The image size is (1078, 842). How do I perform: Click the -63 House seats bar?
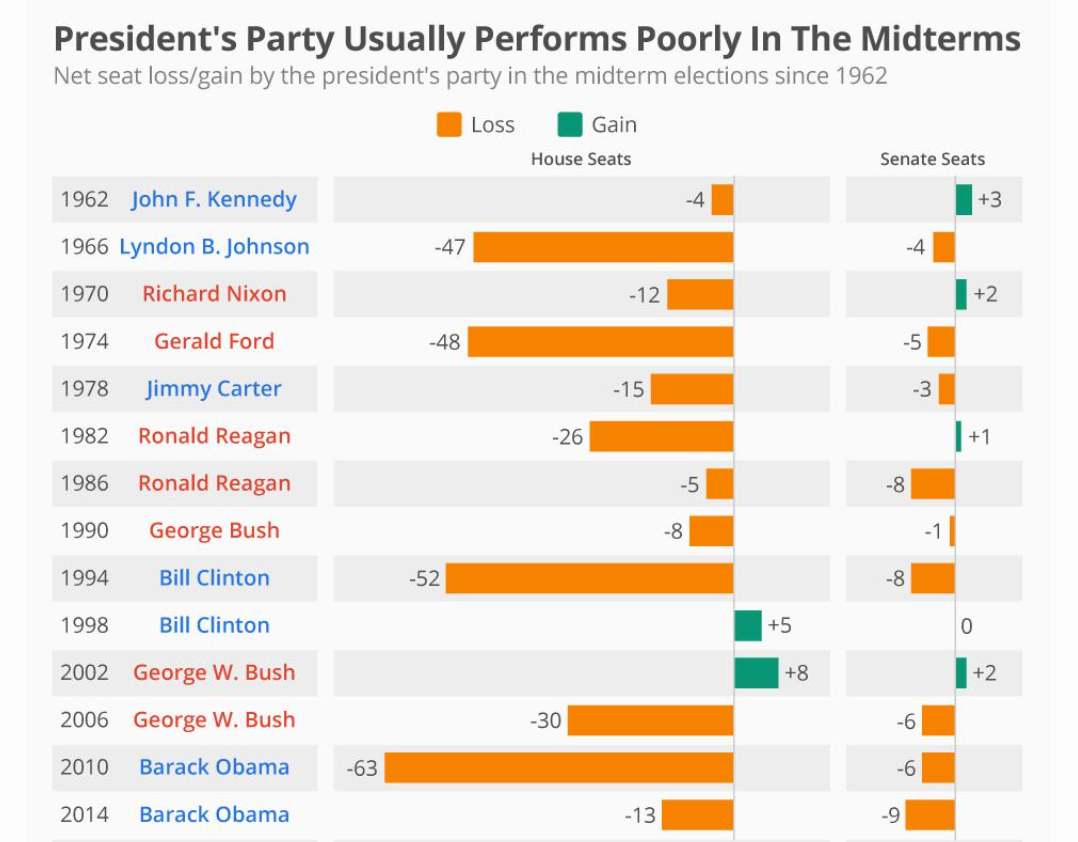click(559, 768)
